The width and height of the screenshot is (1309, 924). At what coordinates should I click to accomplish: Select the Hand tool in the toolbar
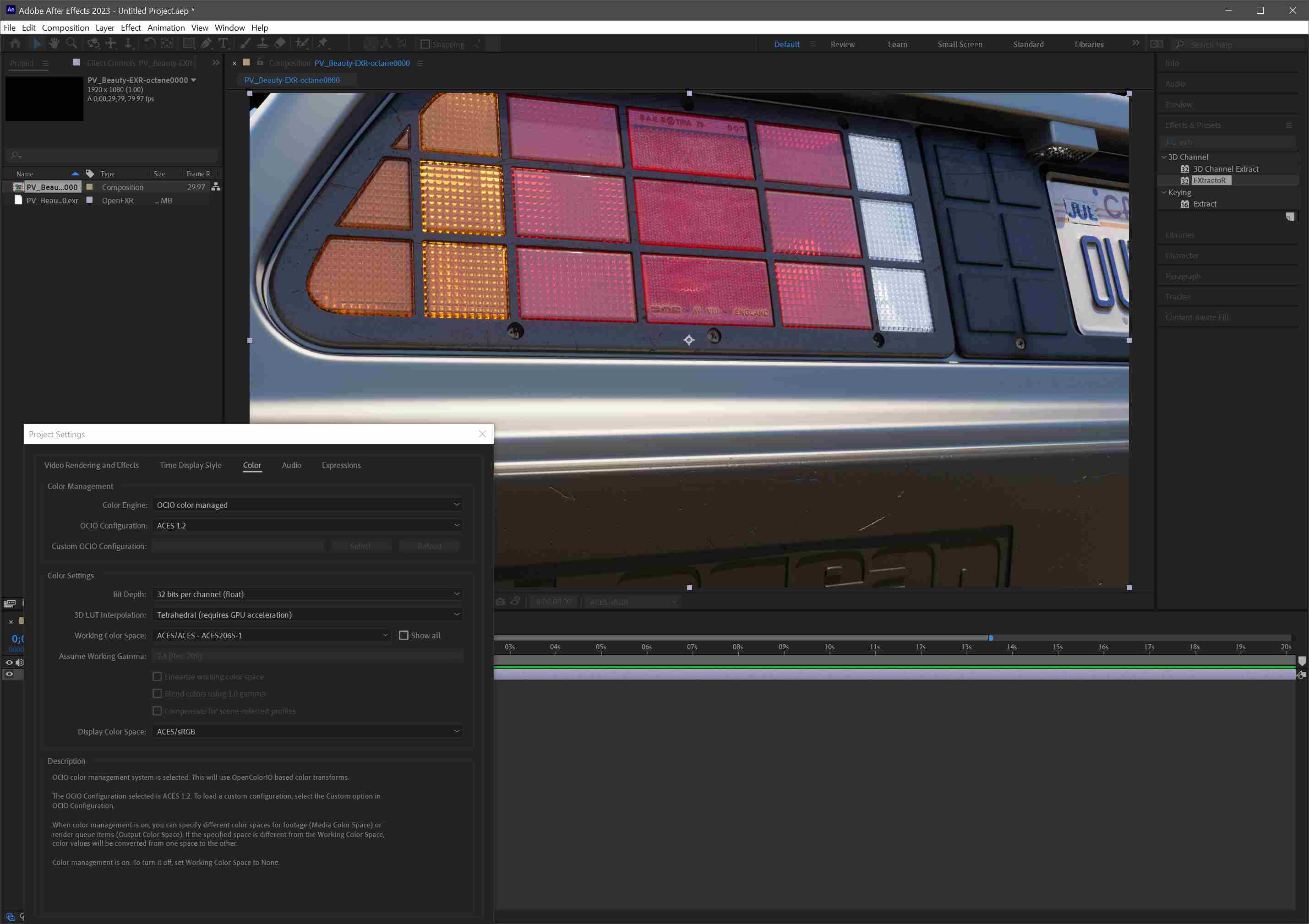point(54,43)
